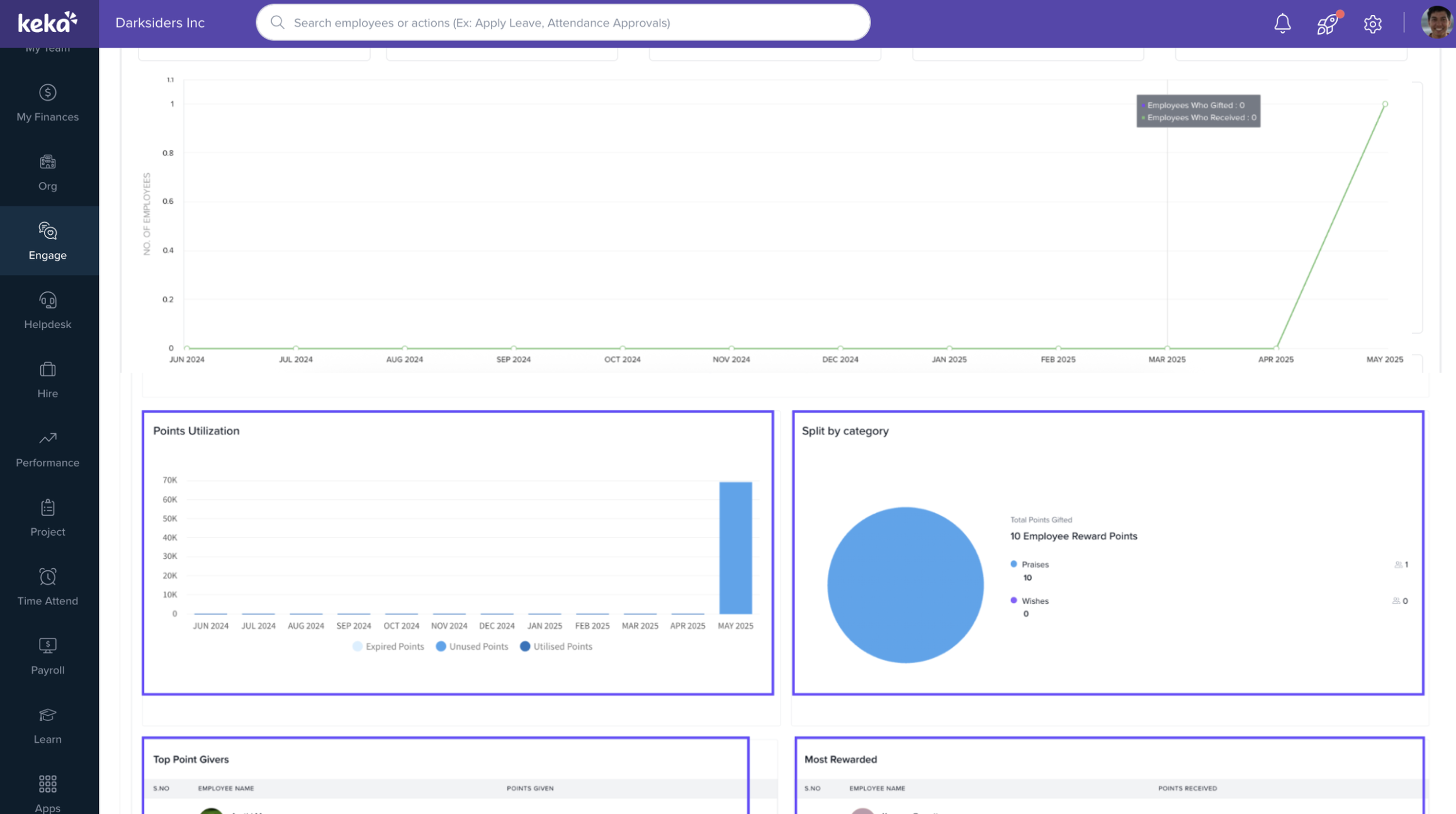Toggle Utilised Points legend series
The height and width of the screenshot is (814, 1456).
(x=556, y=647)
